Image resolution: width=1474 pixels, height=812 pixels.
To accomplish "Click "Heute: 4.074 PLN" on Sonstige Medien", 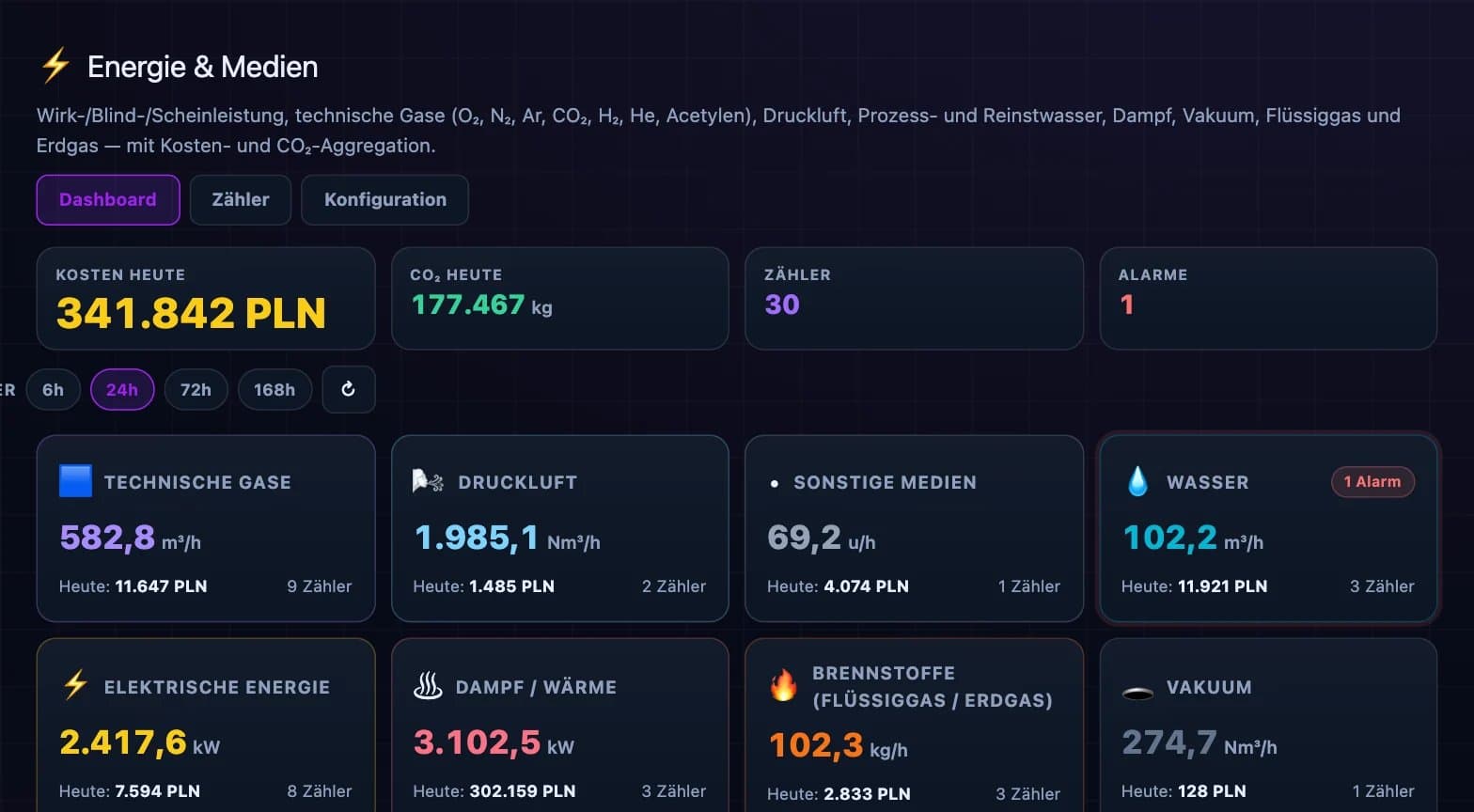I will click(838, 586).
